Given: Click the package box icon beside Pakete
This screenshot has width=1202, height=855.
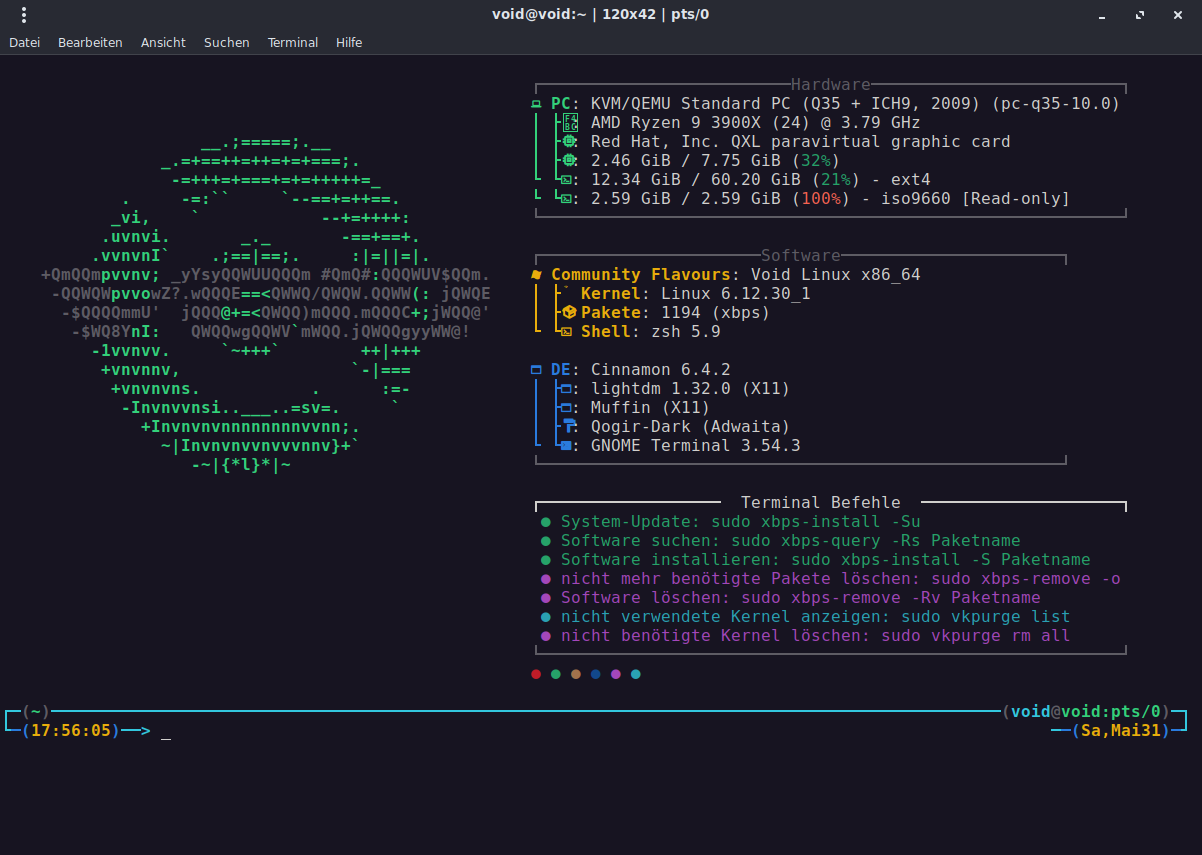Looking at the screenshot, I should point(569,313).
